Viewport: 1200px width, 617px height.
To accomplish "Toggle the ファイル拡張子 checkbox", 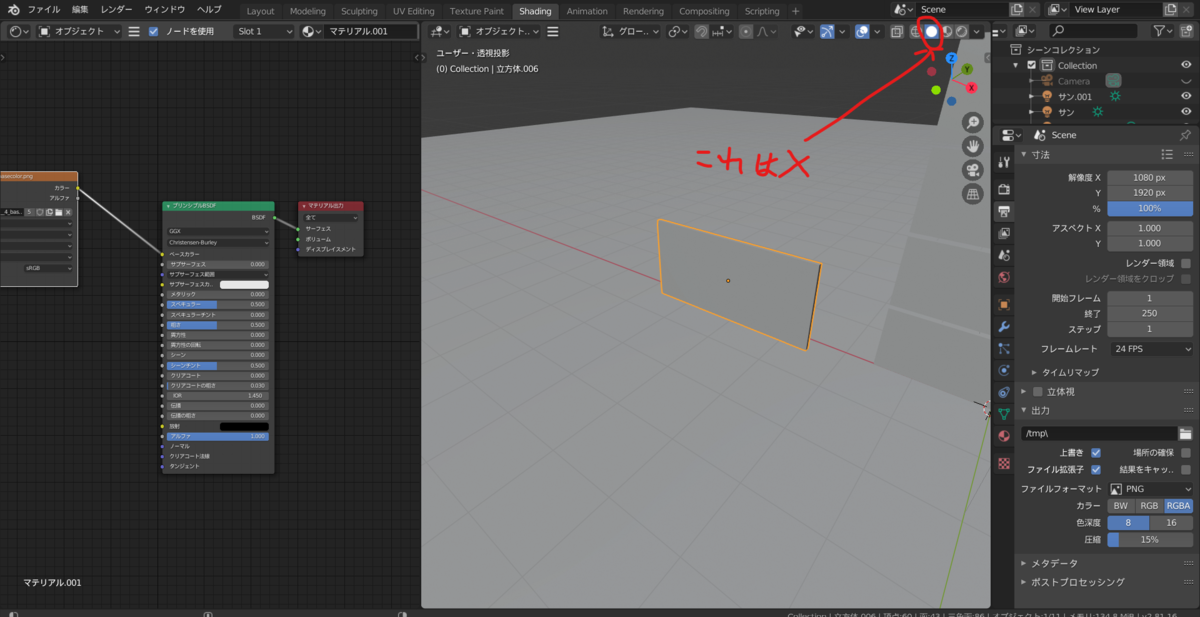I will (1096, 469).
